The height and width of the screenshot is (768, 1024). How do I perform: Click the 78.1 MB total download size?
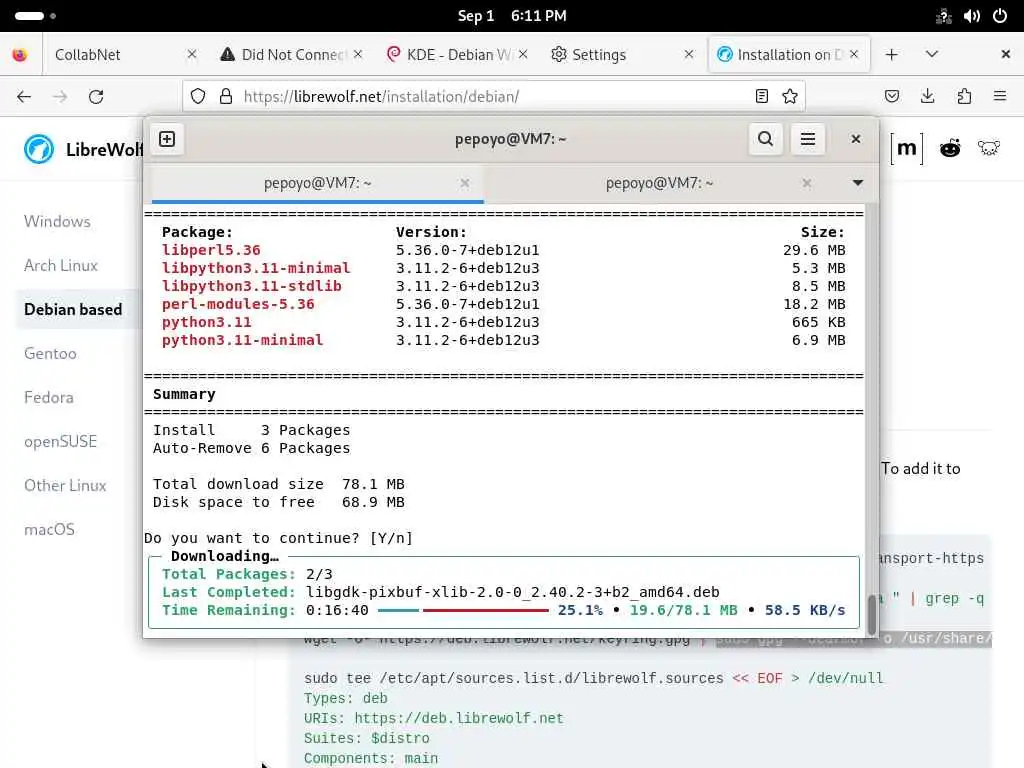pos(373,485)
